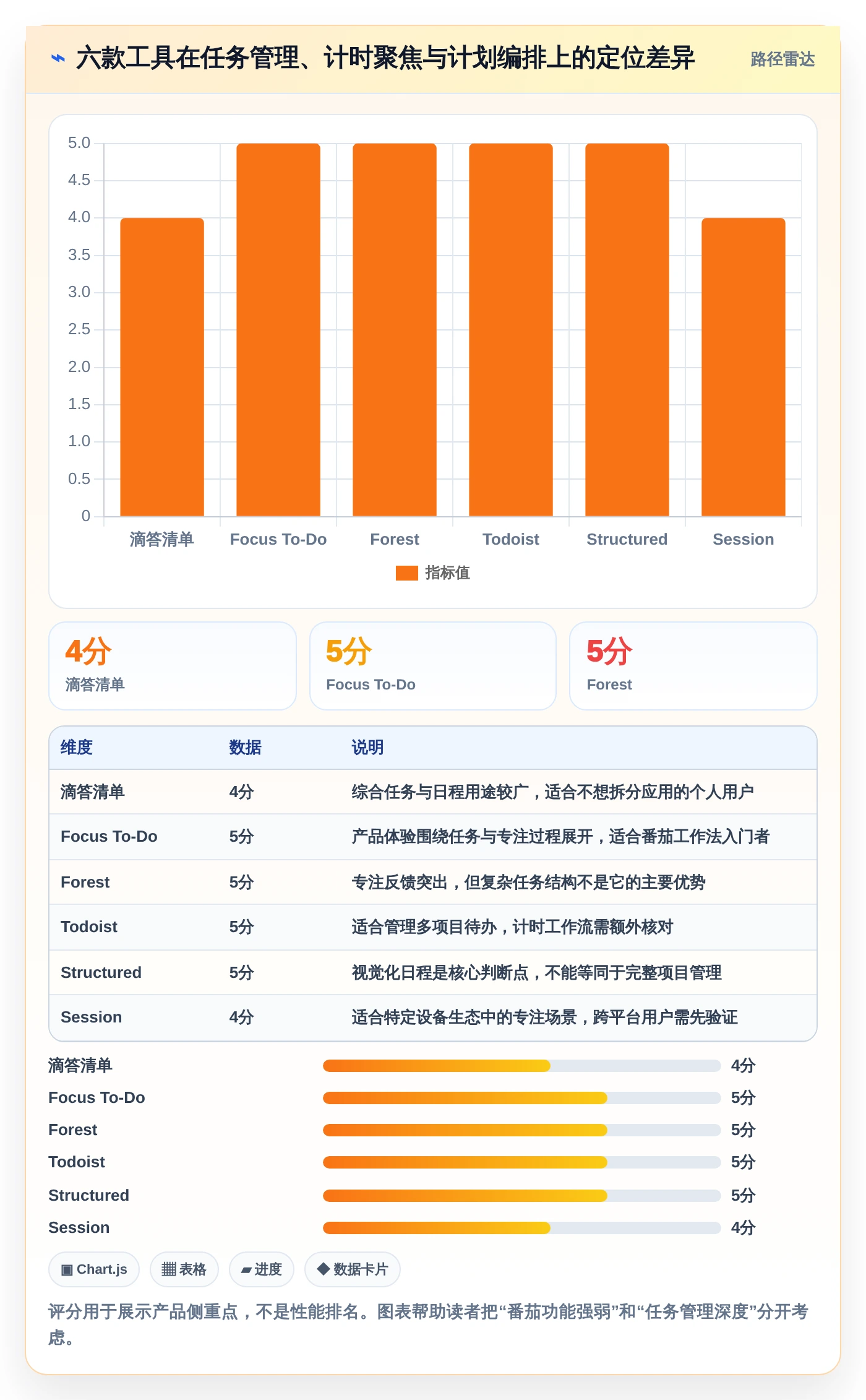Click the 说明 column header
The image size is (866, 1400).
pyautogui.click(x=367, y=748)
